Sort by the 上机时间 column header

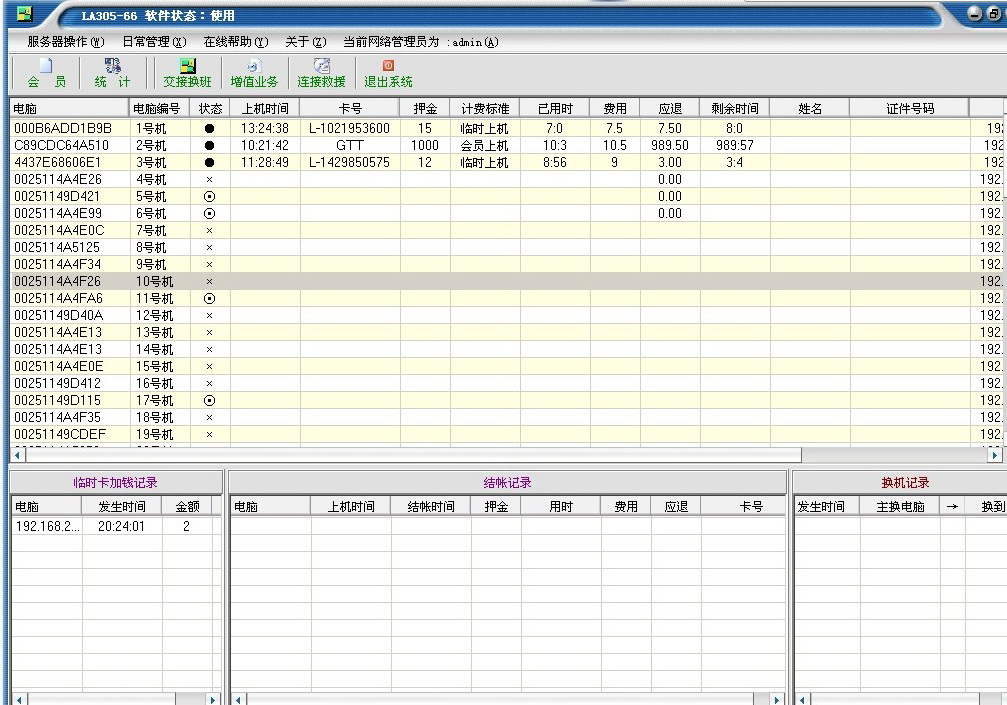pos(265,108)
